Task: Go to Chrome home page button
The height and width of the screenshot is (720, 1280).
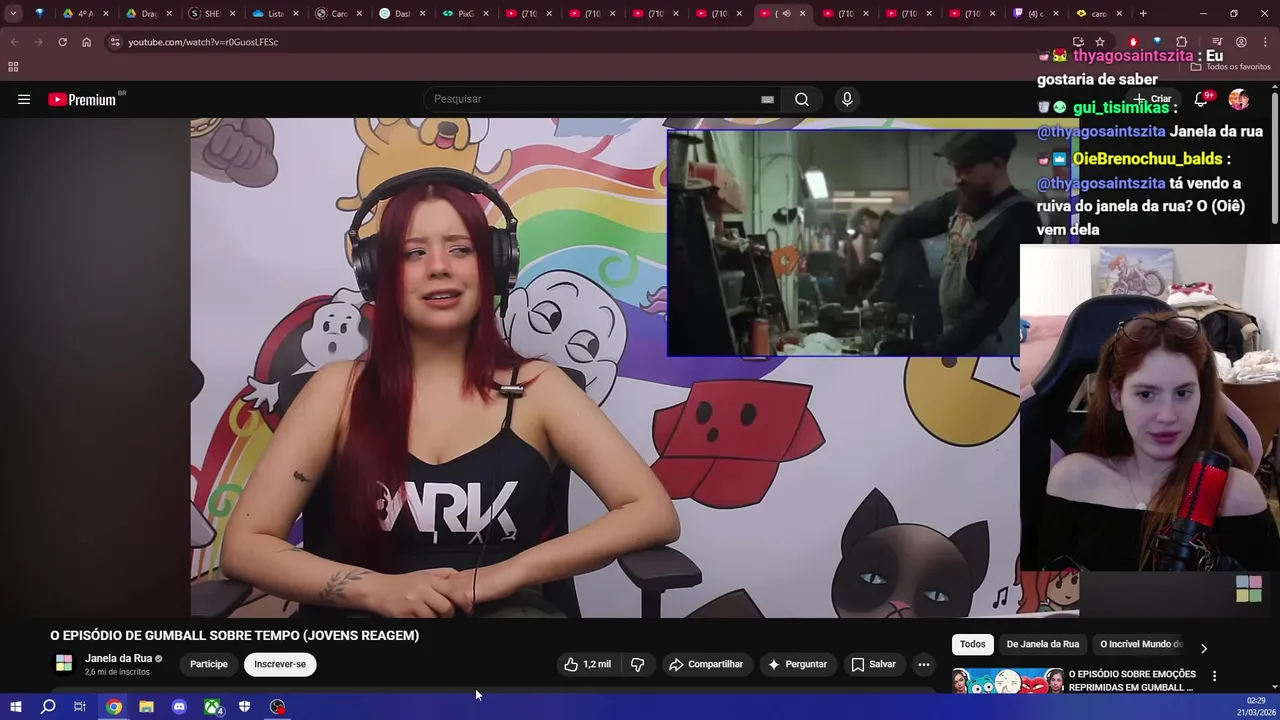Action: click(x=86, y=42)
